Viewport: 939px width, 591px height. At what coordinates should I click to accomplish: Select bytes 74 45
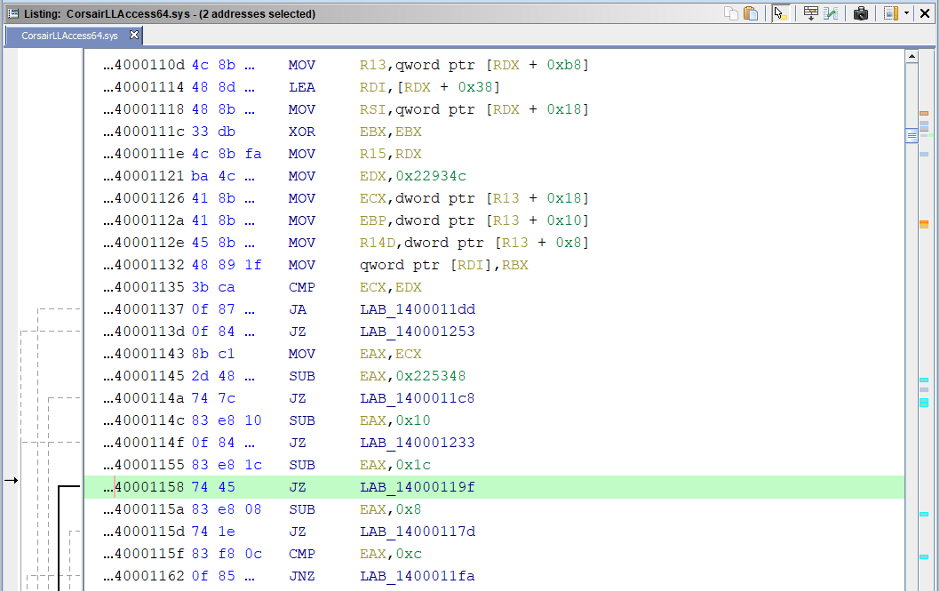point(213,487)
